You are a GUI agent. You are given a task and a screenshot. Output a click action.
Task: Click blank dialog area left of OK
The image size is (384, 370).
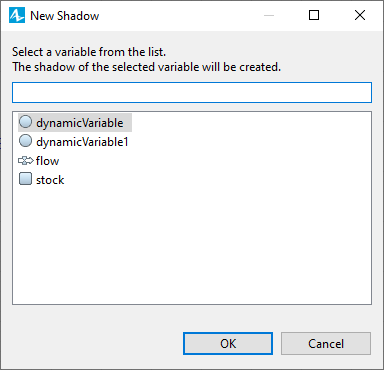pyautogui.click(x=97, y=343)
